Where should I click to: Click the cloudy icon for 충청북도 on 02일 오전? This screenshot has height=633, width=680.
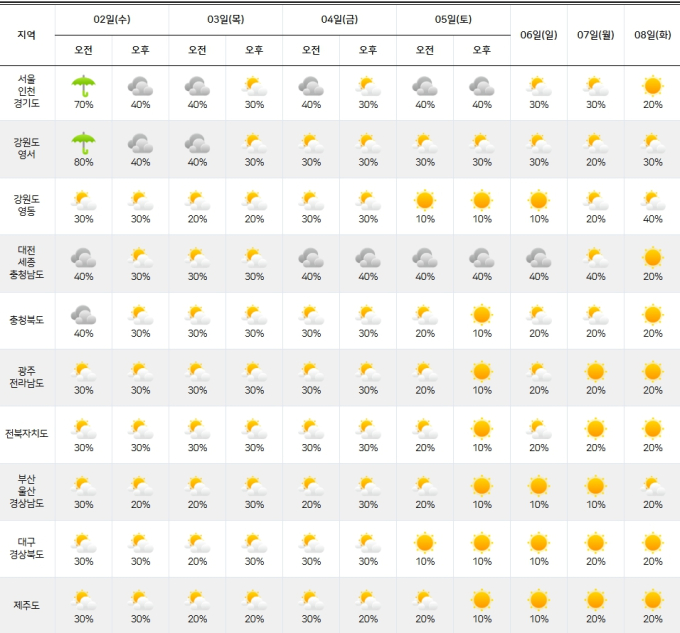[x=83, y=315]
